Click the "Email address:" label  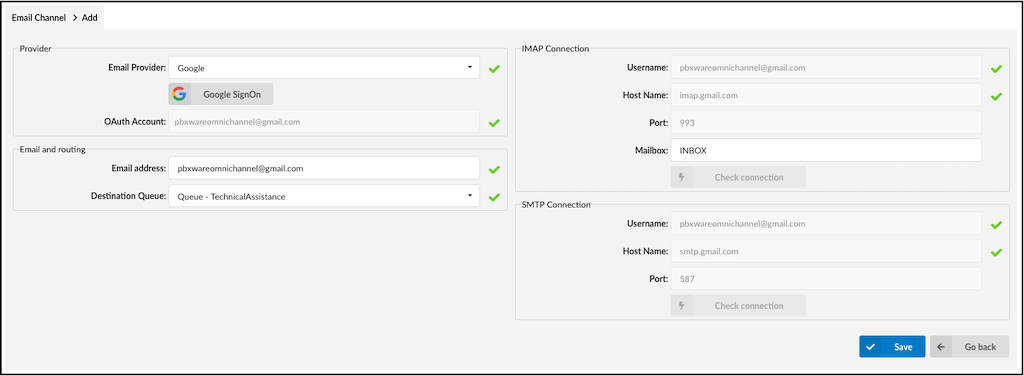tap(138, 168)
